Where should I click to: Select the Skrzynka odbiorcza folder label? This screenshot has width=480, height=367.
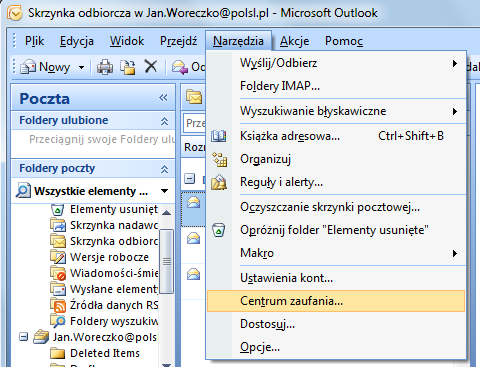click(114, 241)
